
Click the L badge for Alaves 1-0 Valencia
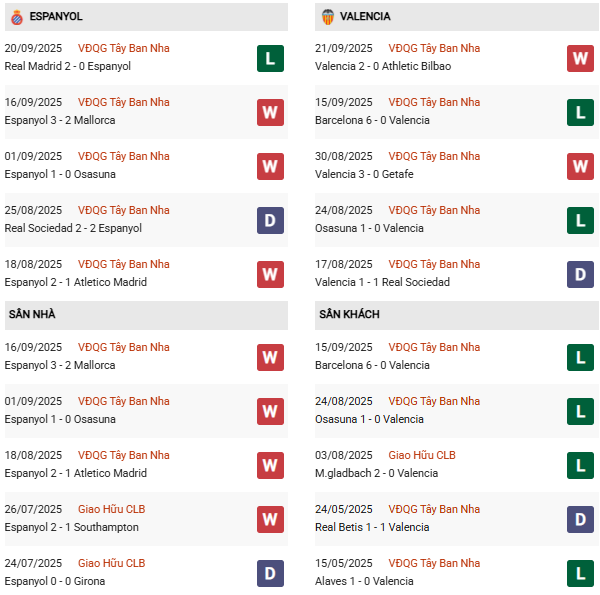(581, 573)
